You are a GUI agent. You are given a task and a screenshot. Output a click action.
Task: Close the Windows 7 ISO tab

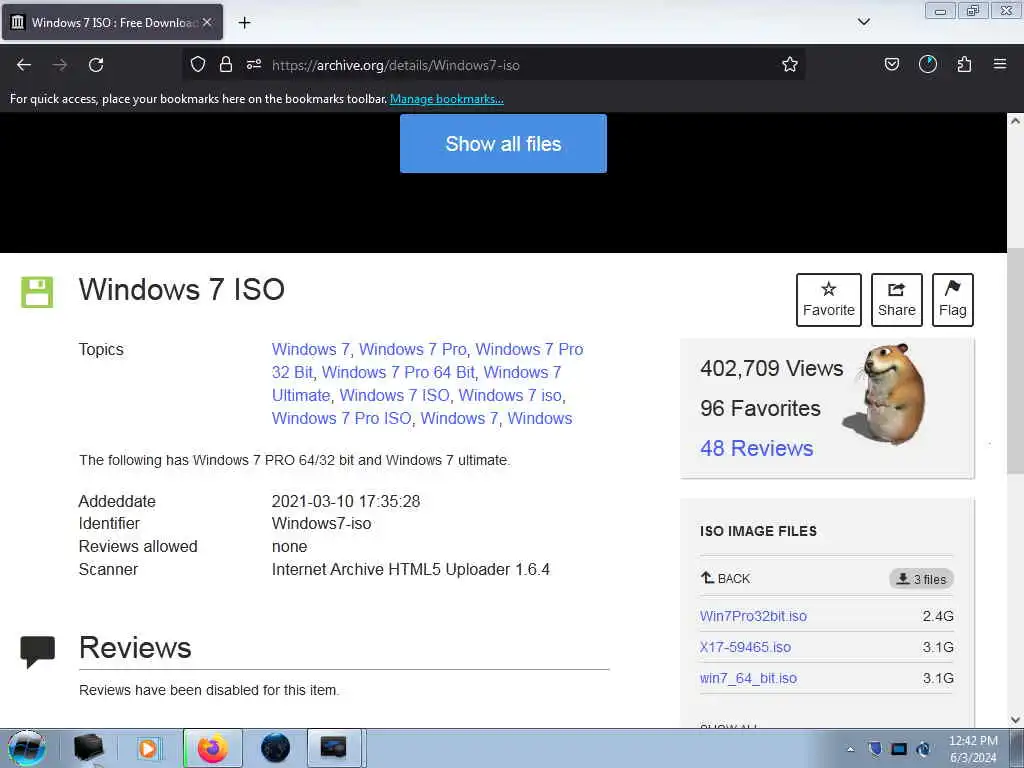(207, 22)
